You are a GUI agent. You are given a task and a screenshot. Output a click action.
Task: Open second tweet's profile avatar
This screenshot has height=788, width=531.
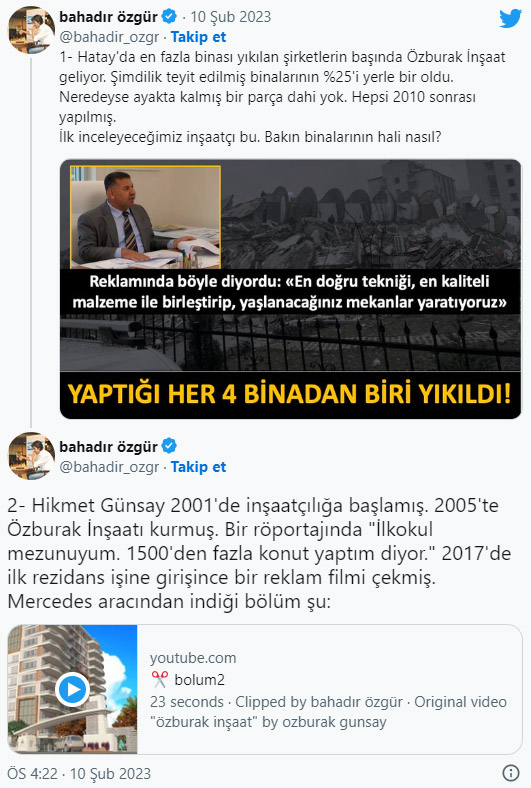pyautogui.click(x=31, y=456)
